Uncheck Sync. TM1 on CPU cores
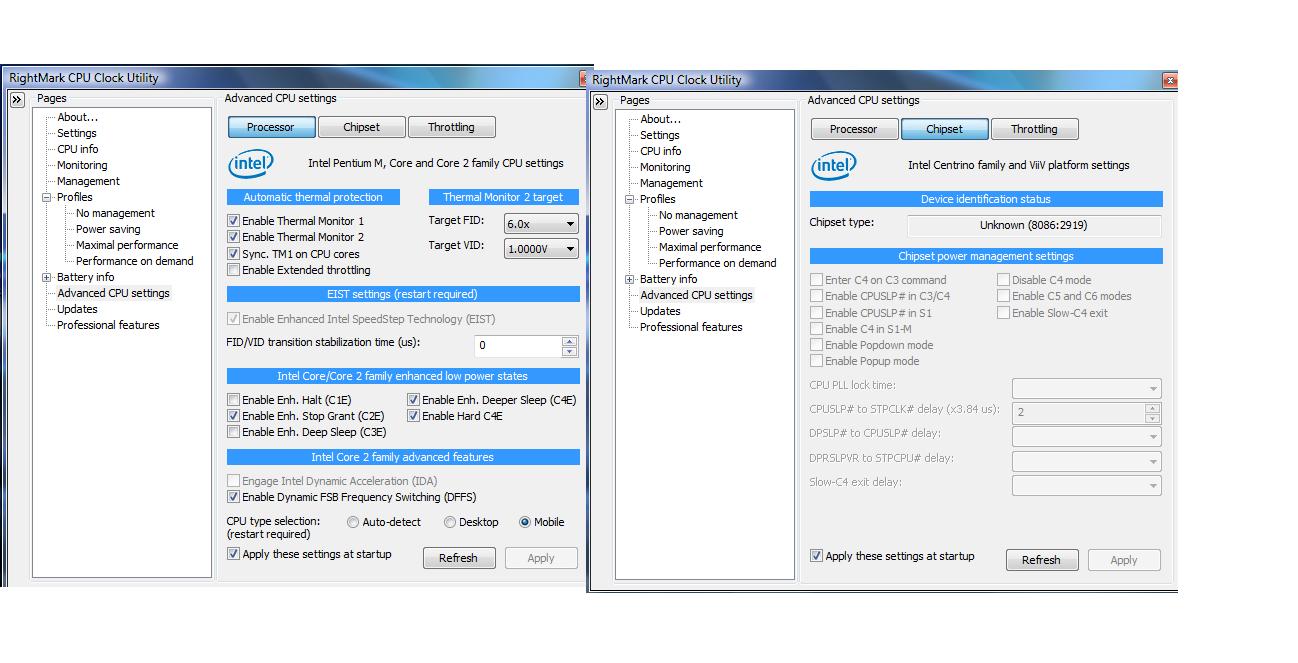This screenshot has height=663, width=1298. click(x=234, y=254)
